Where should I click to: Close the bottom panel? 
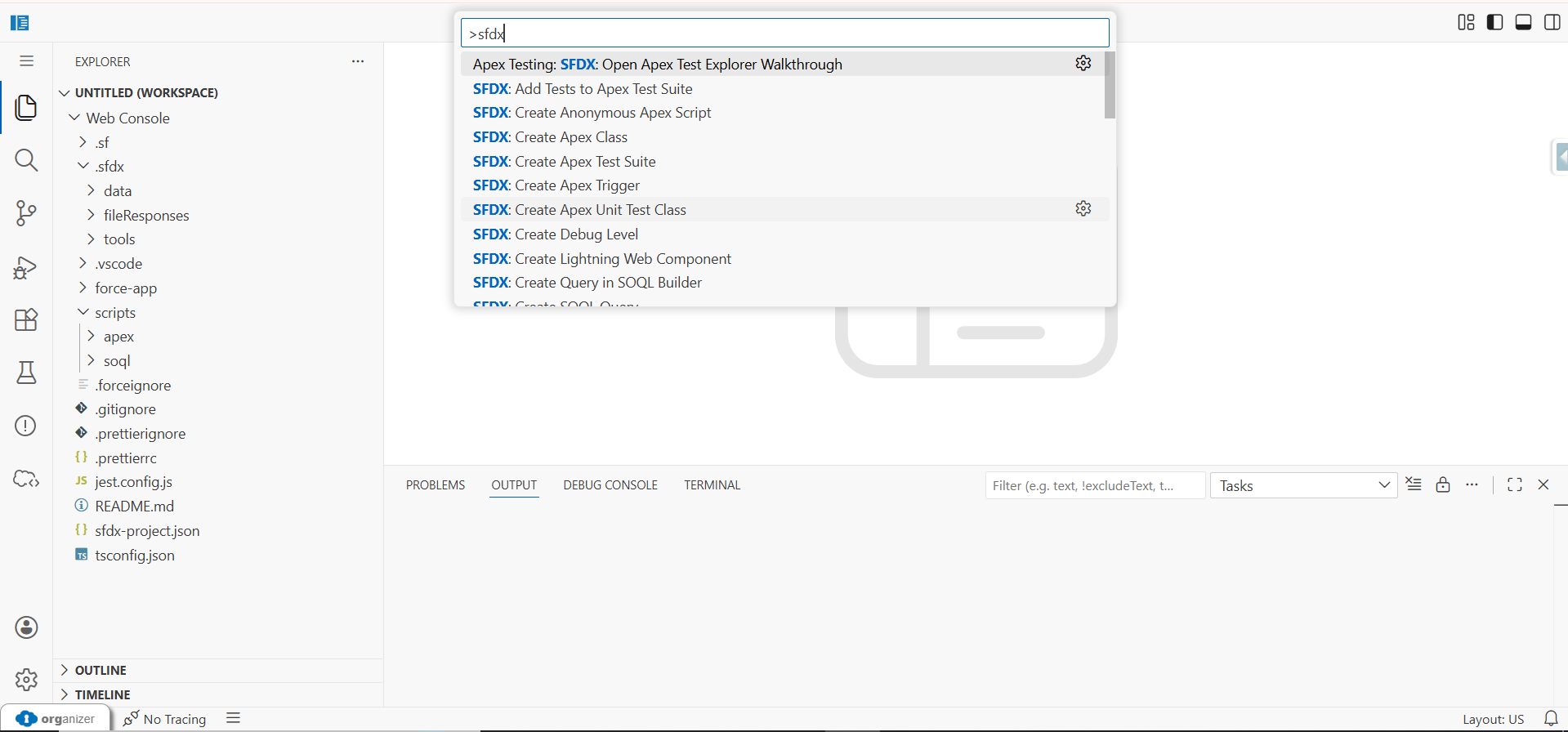(x=1543, y=484)
